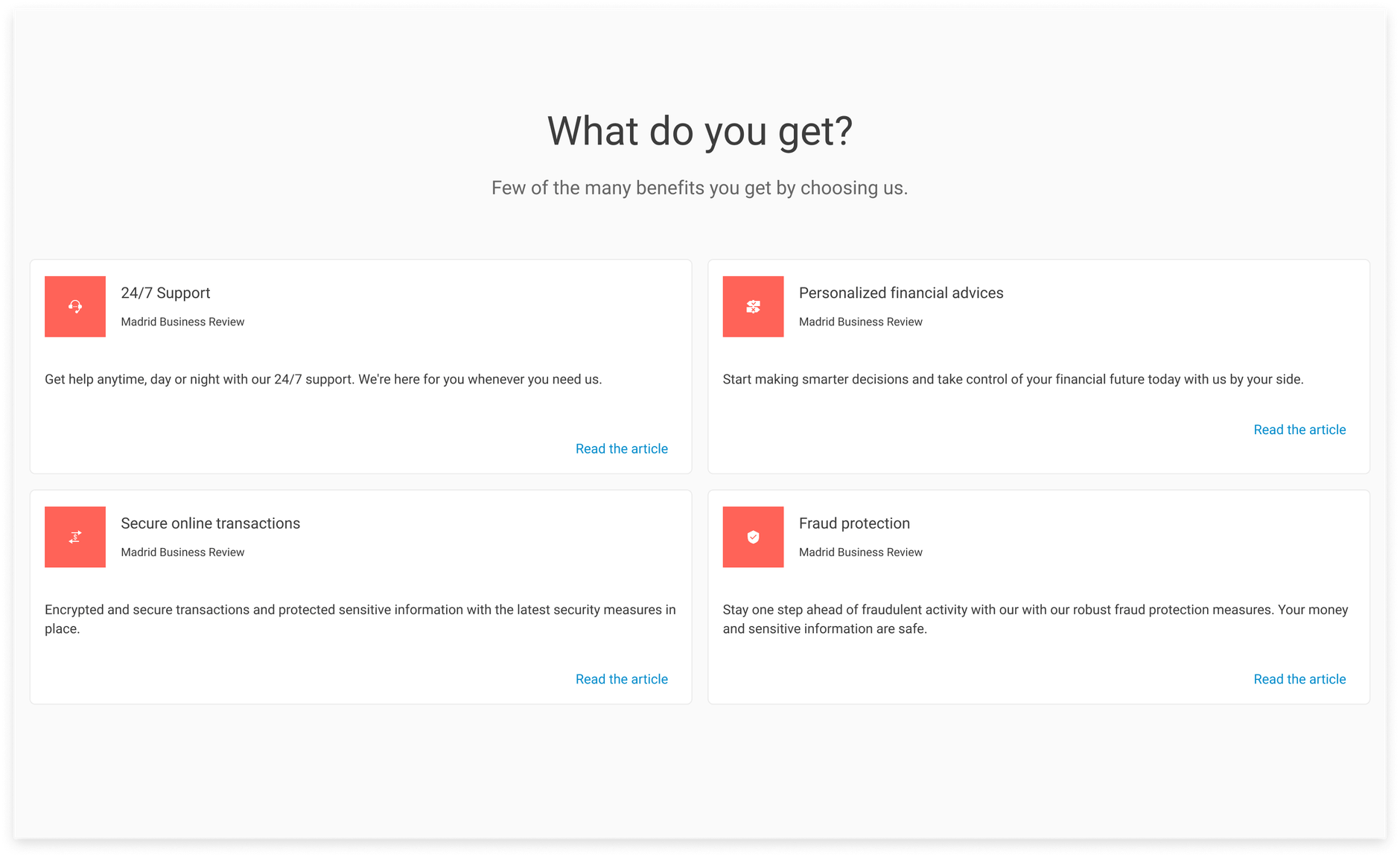Screen dimensions: 1400x857
Task: Click Madrid Business Review on Fraud protection card
Action: [861, 552]
